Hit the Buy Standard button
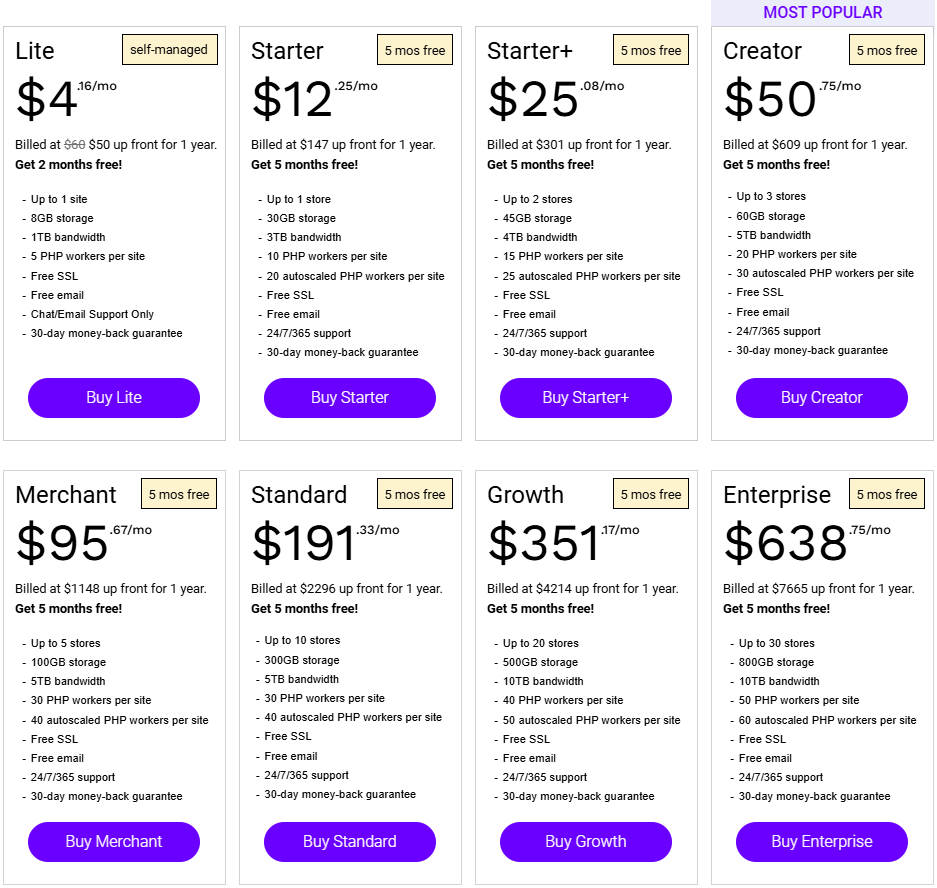The width and height of the screenshot is (937, 888). (350, 842)
